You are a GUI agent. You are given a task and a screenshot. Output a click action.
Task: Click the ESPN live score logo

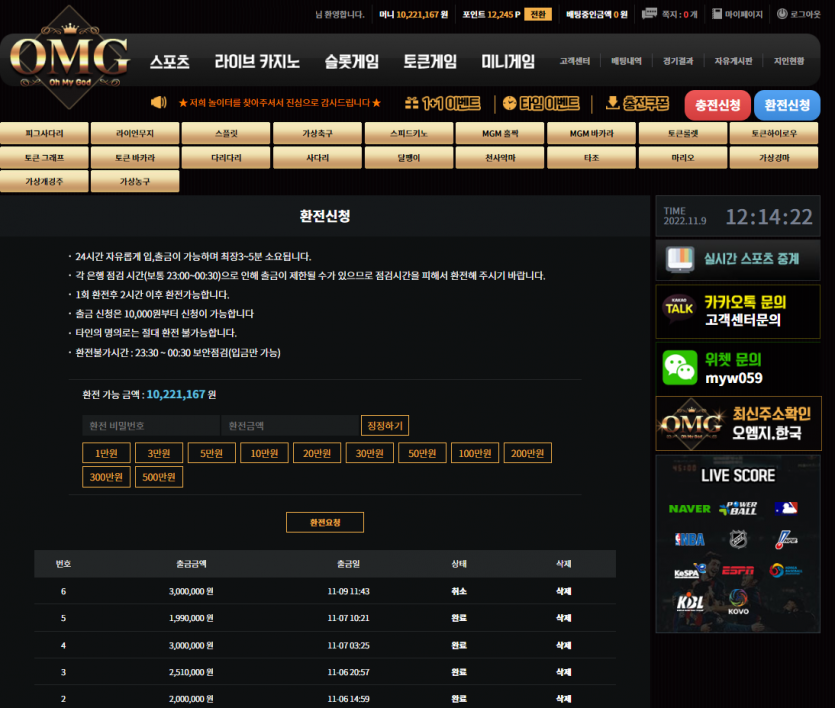738,571
